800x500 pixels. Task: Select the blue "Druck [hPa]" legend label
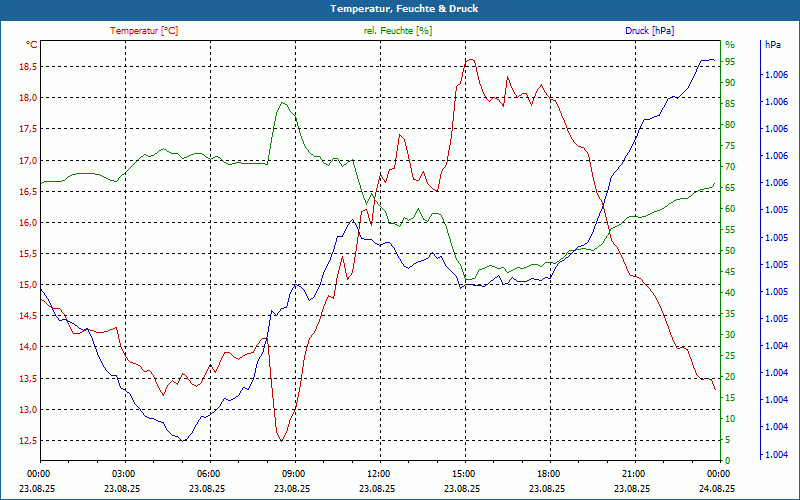[649, 31]
